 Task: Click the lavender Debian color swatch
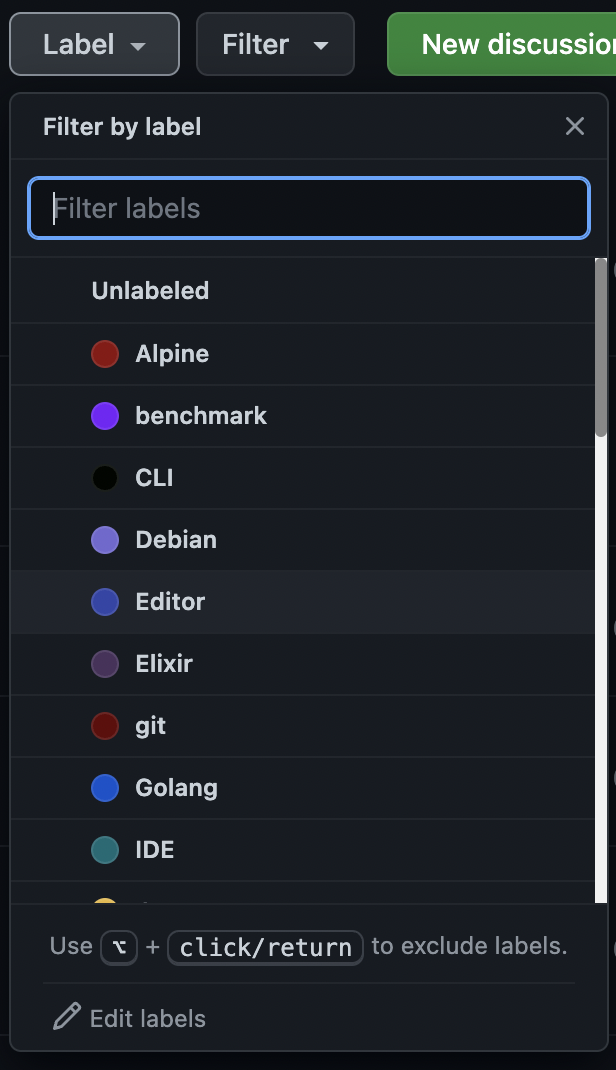[105, 540]
